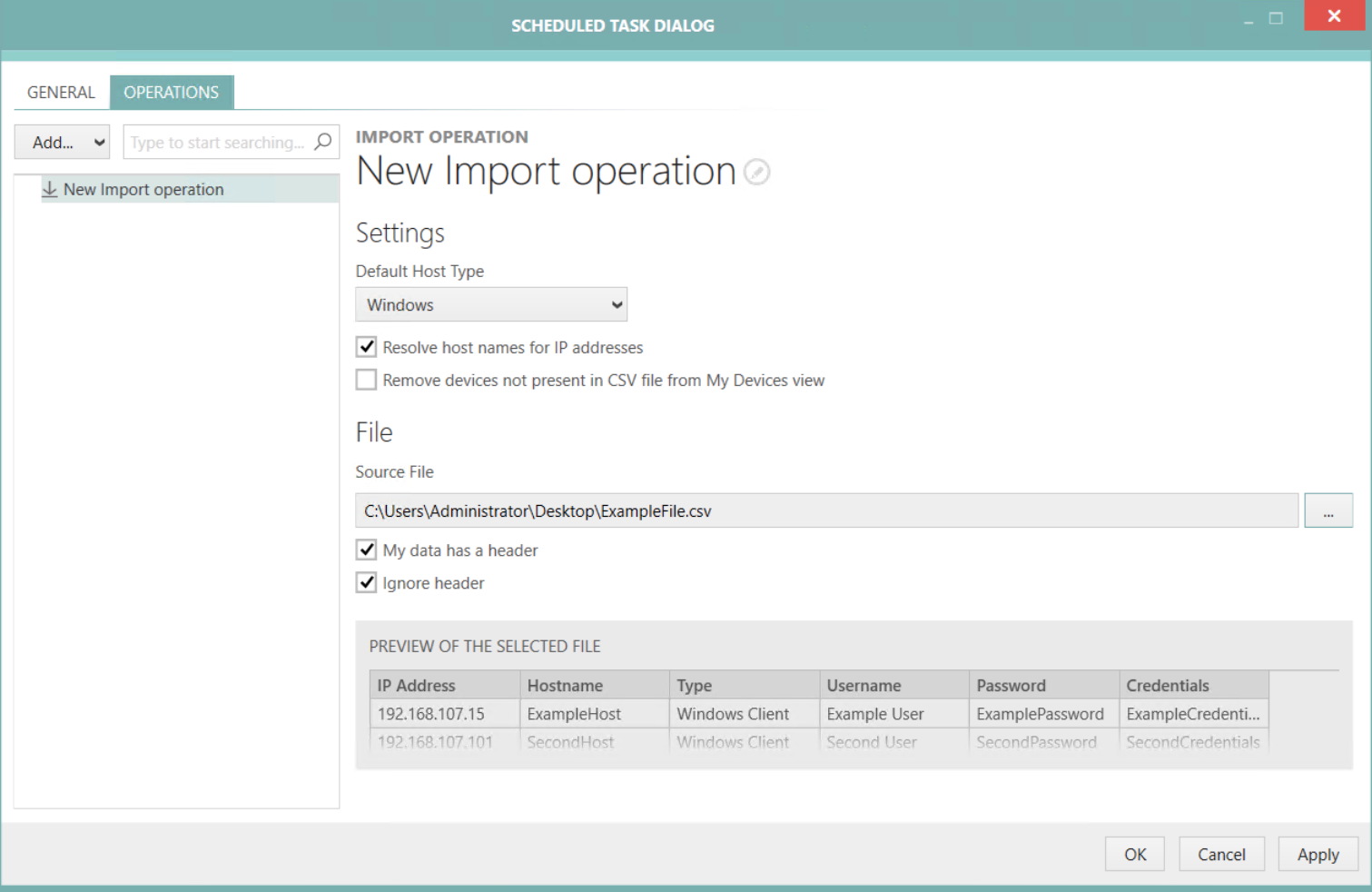This screenshot has width=1372, height=892.
Task: Open file browser with the ellipsis button
Action: click(1328, 510)
